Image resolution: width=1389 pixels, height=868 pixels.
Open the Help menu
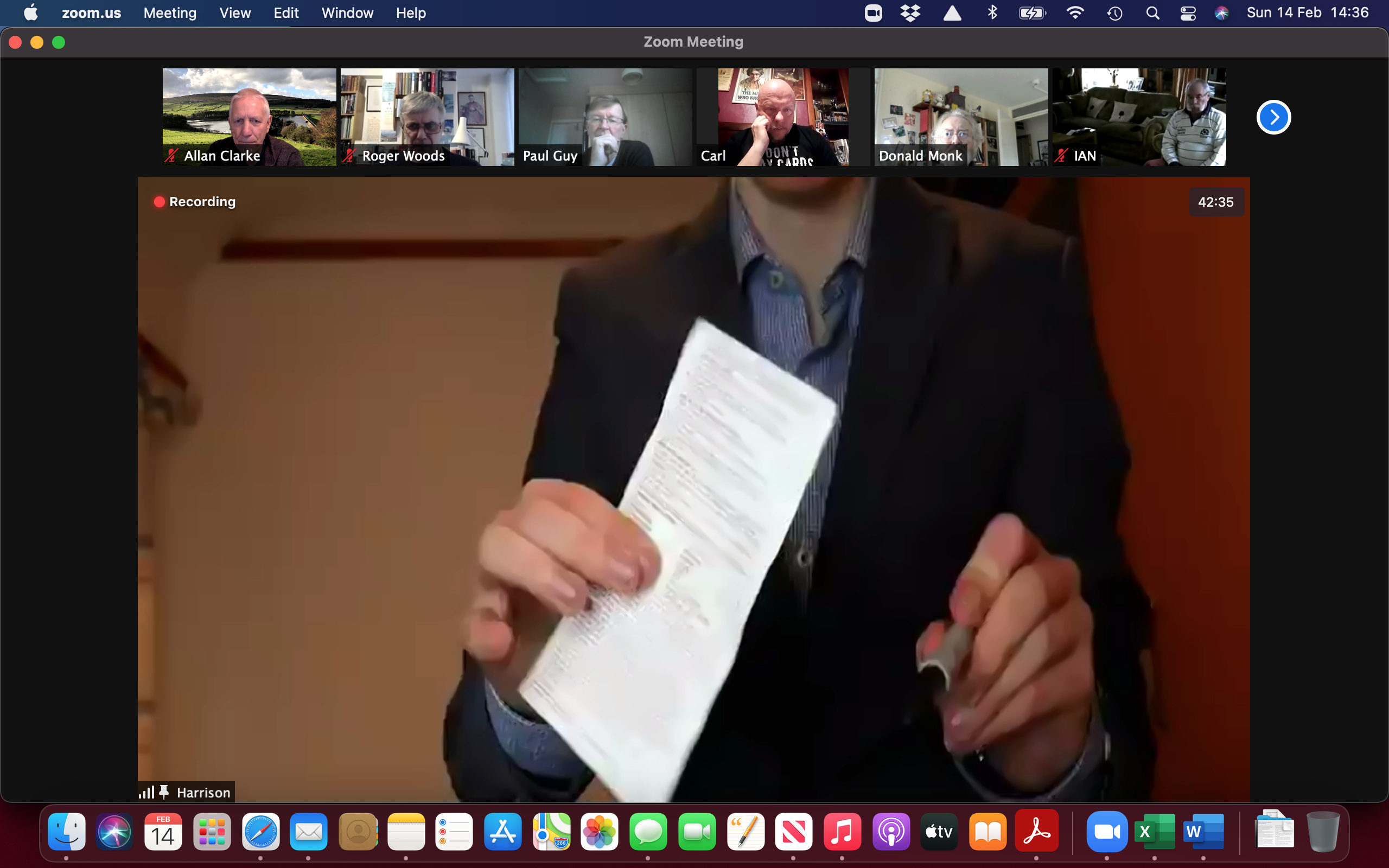coord(411,12)
